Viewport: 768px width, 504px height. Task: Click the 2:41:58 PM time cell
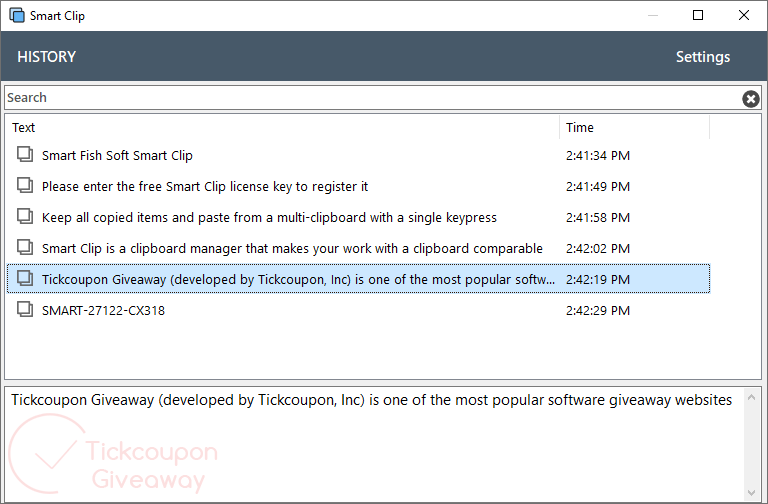598,217
